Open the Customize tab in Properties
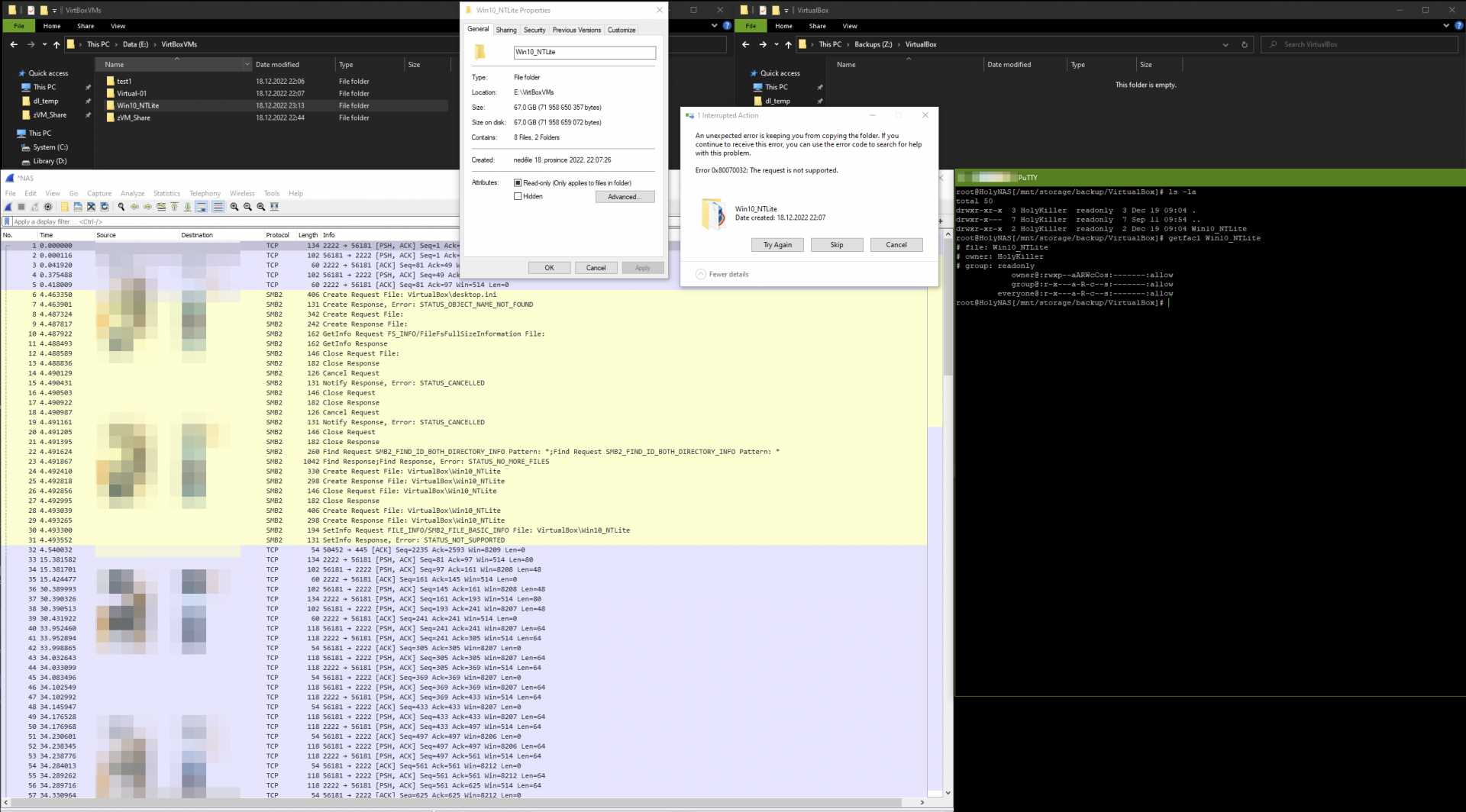 coord(622,30)
